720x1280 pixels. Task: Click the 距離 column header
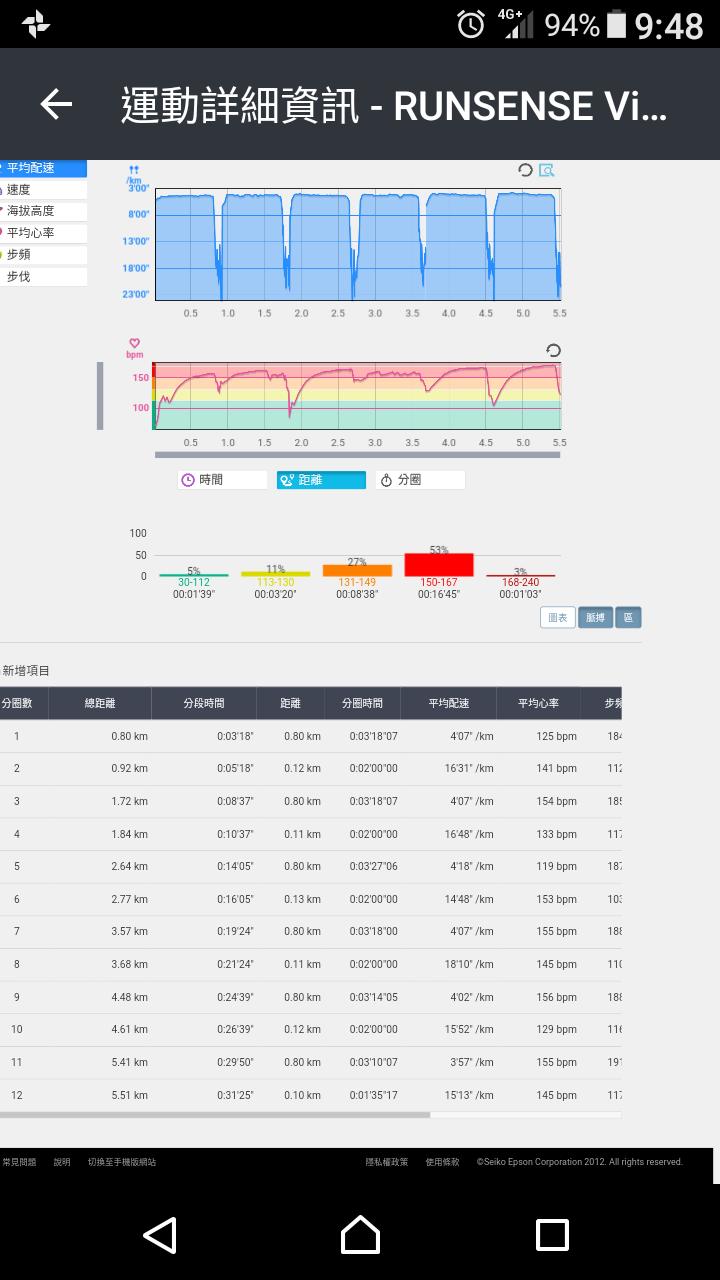290,703
